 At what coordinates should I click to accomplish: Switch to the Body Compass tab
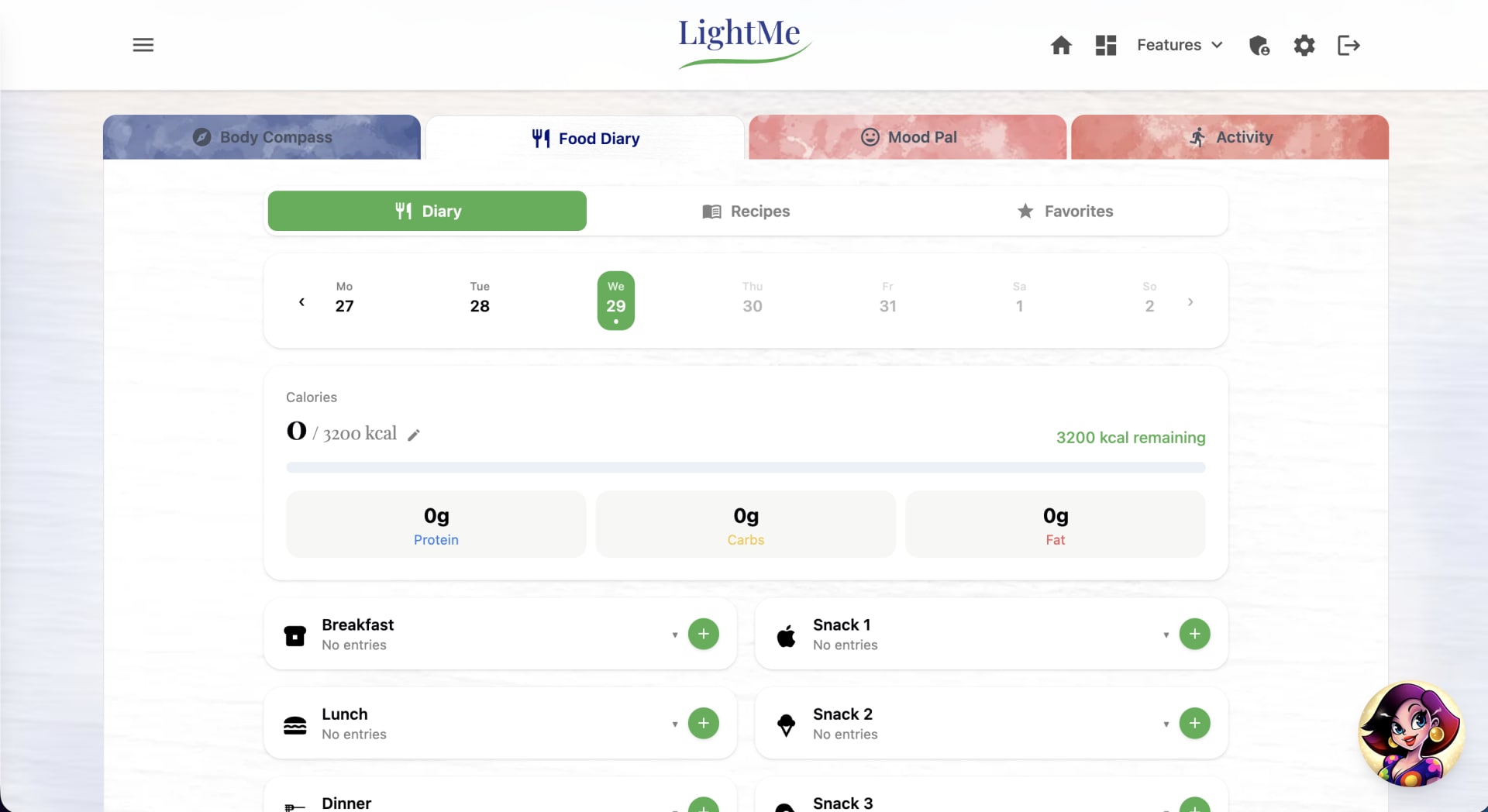point(262,137)
